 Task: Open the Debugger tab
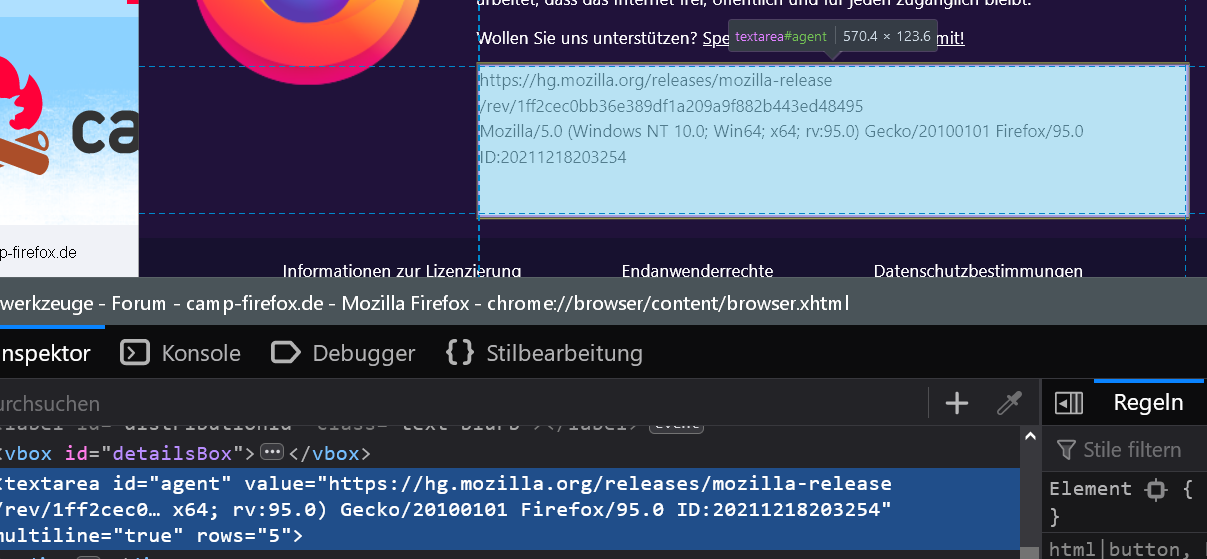(344, 353)
